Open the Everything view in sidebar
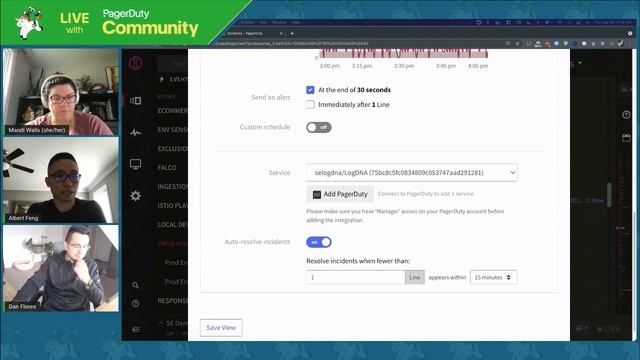The width and height of the screenshot is (640, 360). click(x=173, y=79)
